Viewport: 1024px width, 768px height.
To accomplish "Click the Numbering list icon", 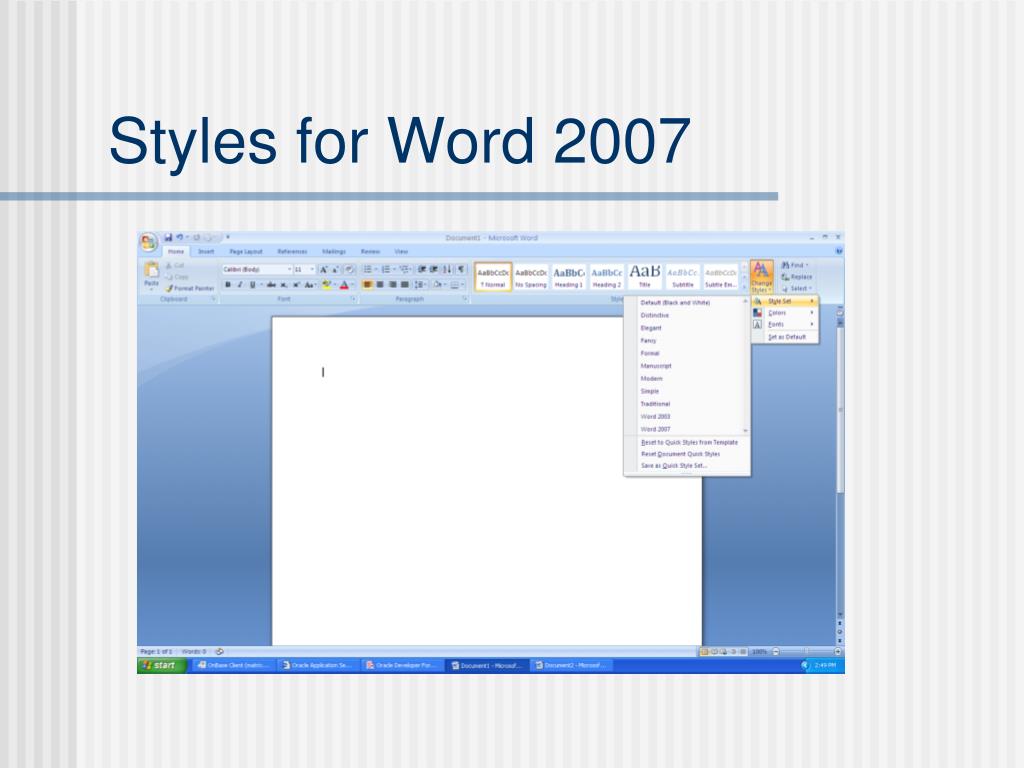I will [386, 269].
